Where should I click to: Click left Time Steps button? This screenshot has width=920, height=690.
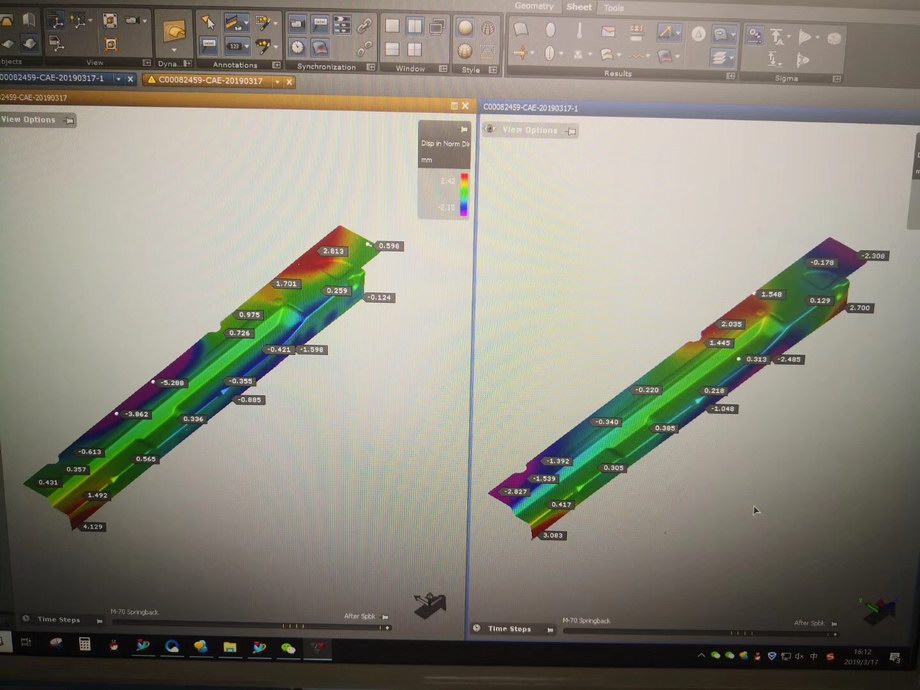click(59, 620)
